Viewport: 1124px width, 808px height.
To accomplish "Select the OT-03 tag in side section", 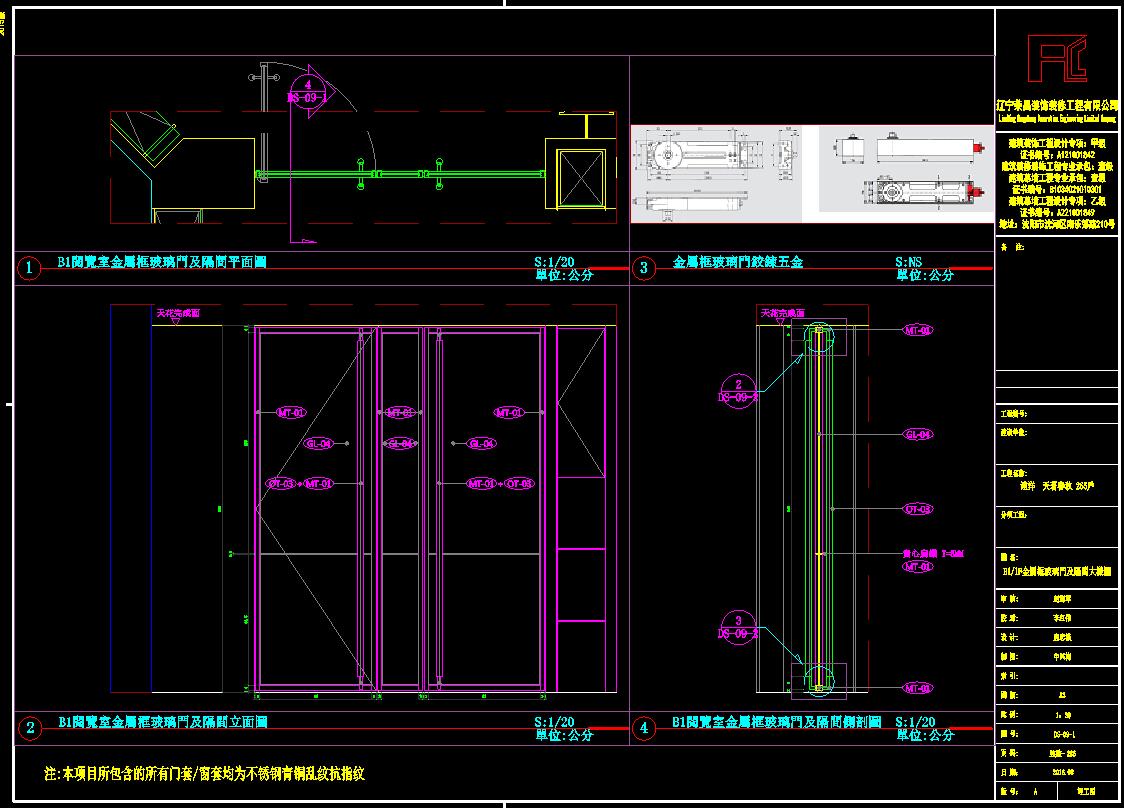I will 918,509.
